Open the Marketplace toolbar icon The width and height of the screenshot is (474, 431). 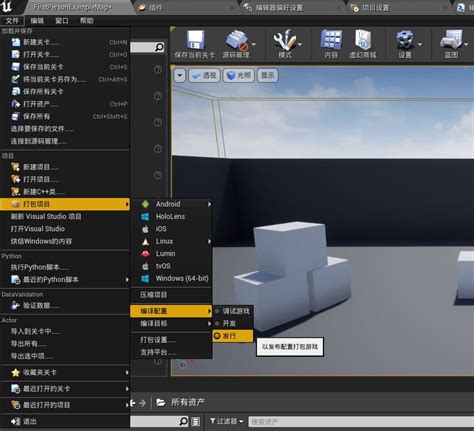[363, 40]
